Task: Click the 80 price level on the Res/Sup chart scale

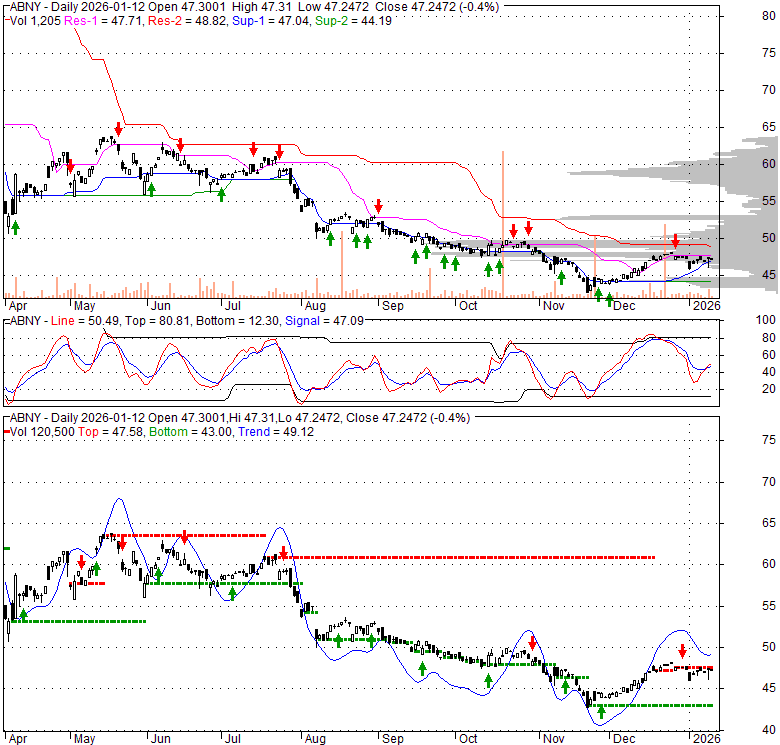Action: pyautogui.click(x=769, y=16)
